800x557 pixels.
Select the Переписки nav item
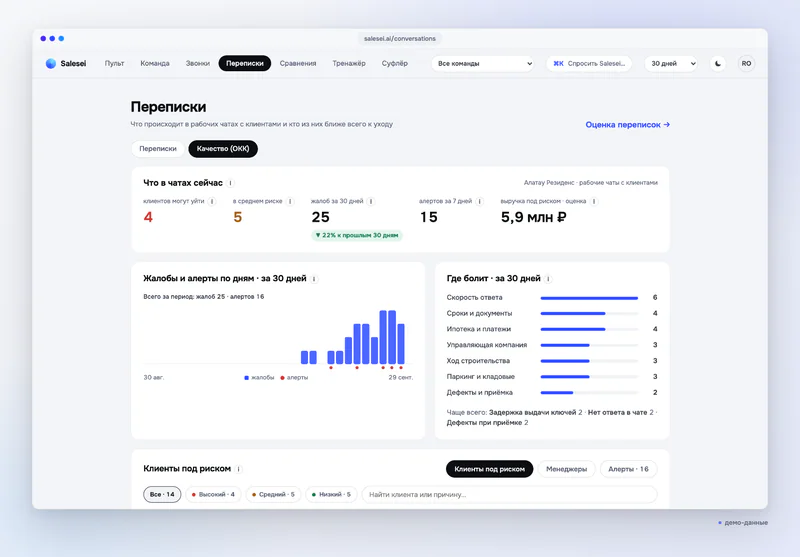244,63
